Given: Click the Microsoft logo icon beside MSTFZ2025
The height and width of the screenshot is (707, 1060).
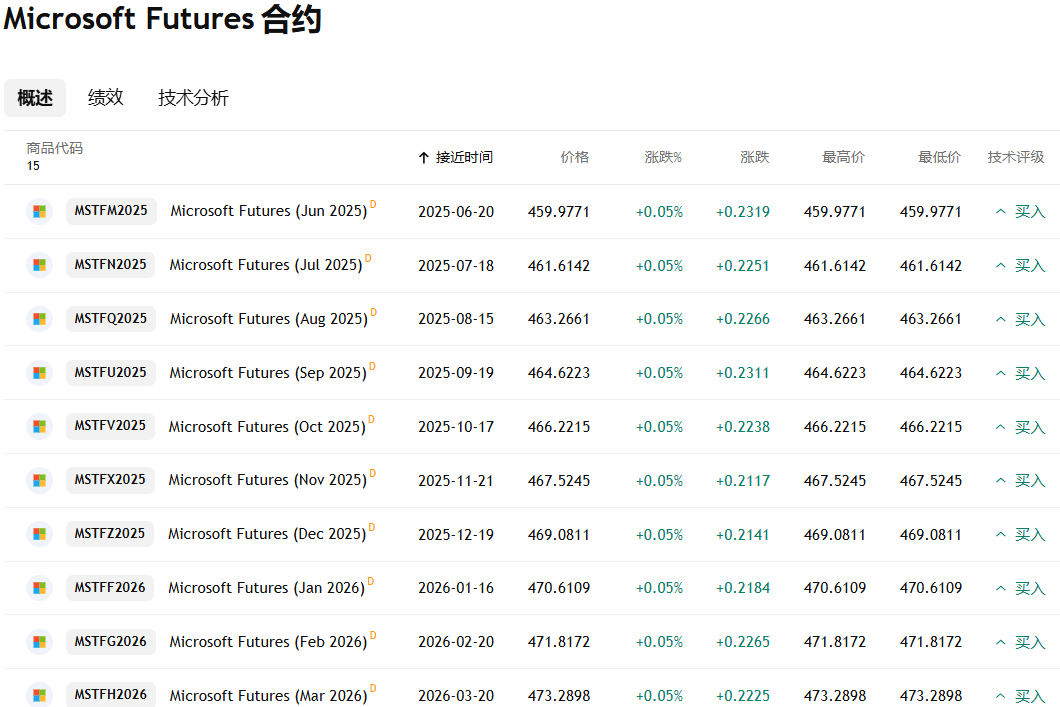Looking at the screenshot, I should [x=39, y=534].
